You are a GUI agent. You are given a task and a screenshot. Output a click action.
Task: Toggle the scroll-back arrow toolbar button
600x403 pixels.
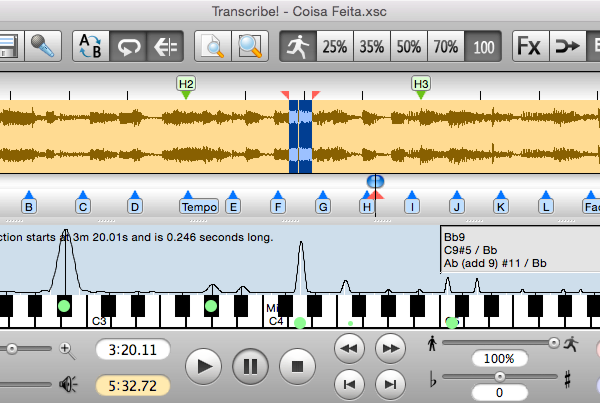point(165,46)
